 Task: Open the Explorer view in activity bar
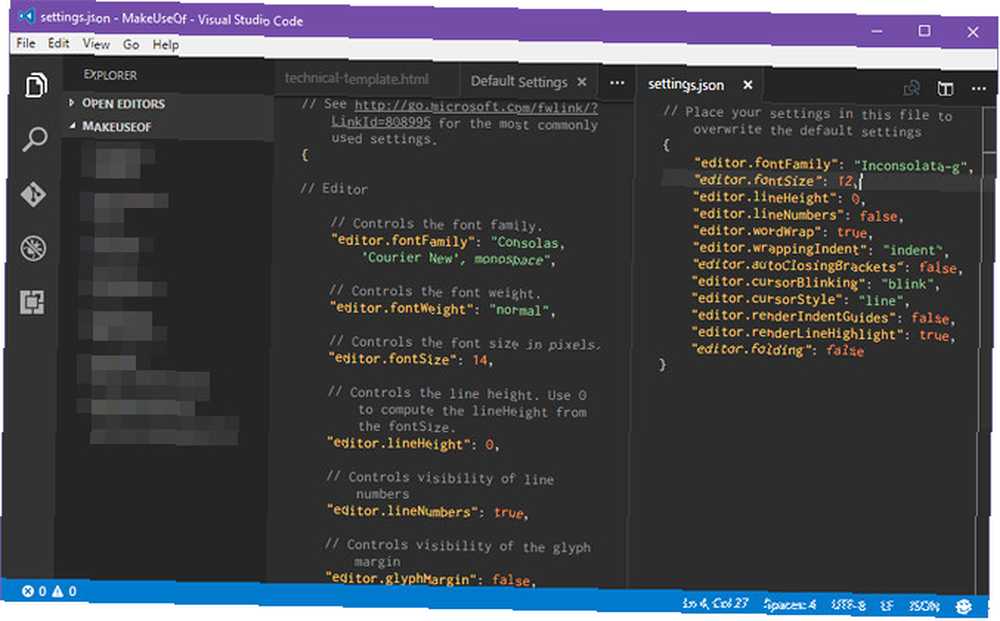(x=36, y=84)
